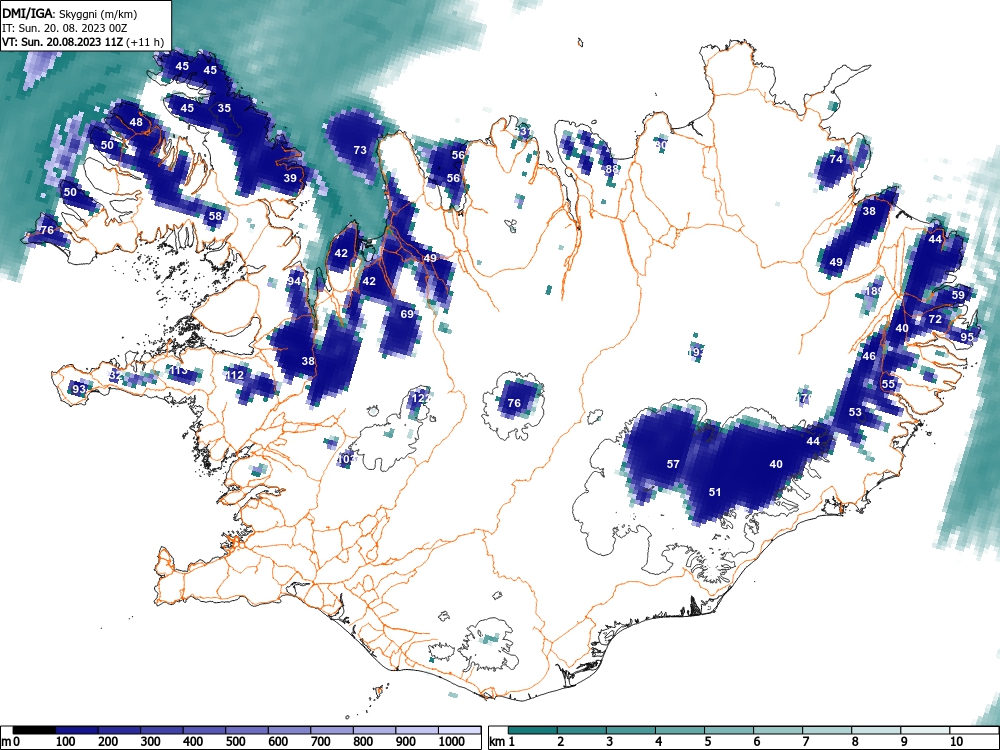Click the white 9–10 km swatch
The width and height of the screenshot is (1000, 750).
pos(925,730)
